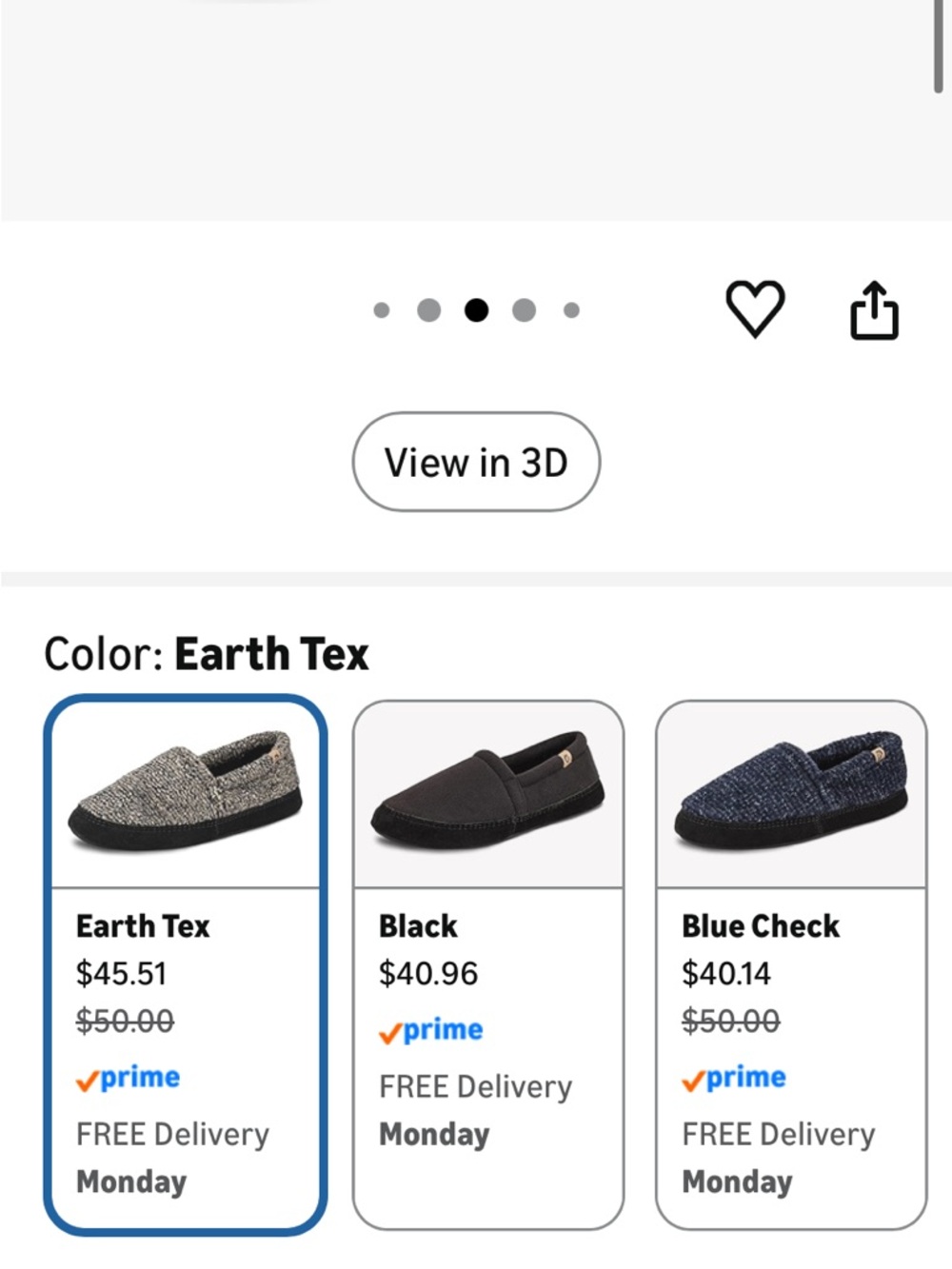
Task: Choose the Blue Check color option label
Action: [761, 925]
